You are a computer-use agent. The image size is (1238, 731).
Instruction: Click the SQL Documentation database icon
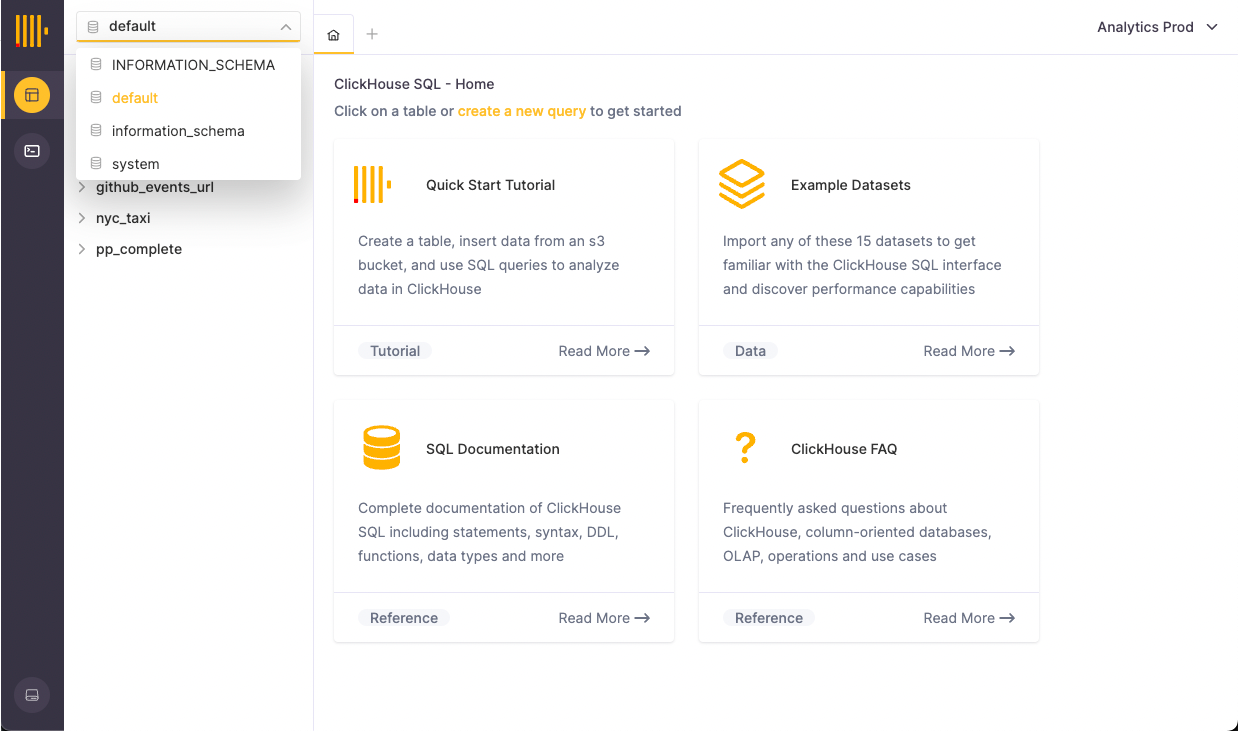[381, 448]
